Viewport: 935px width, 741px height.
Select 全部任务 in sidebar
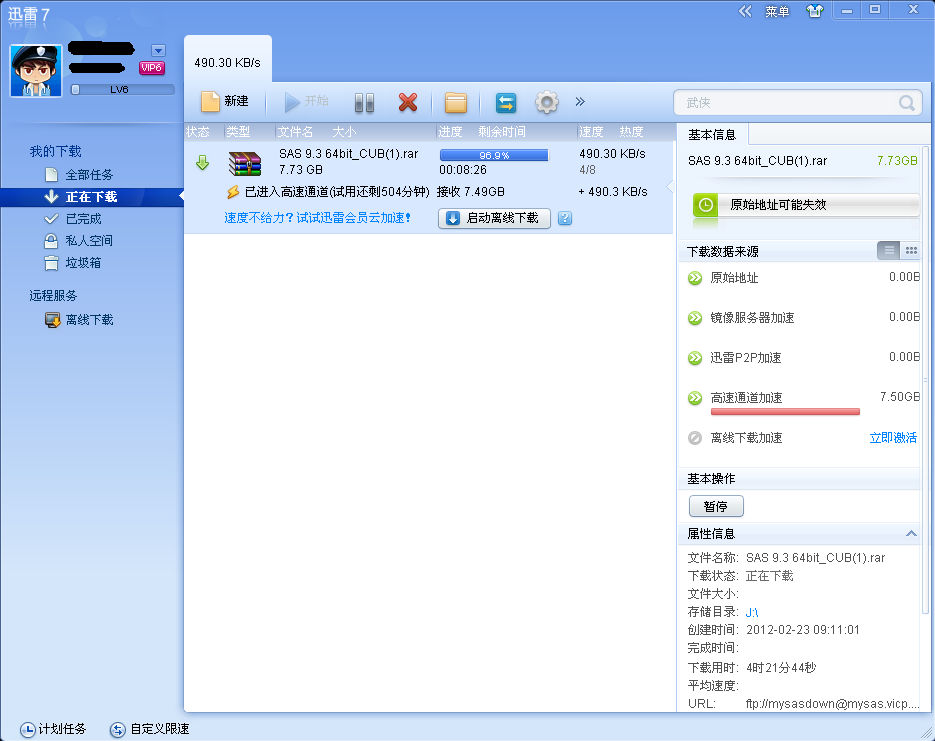pos(89,175)
